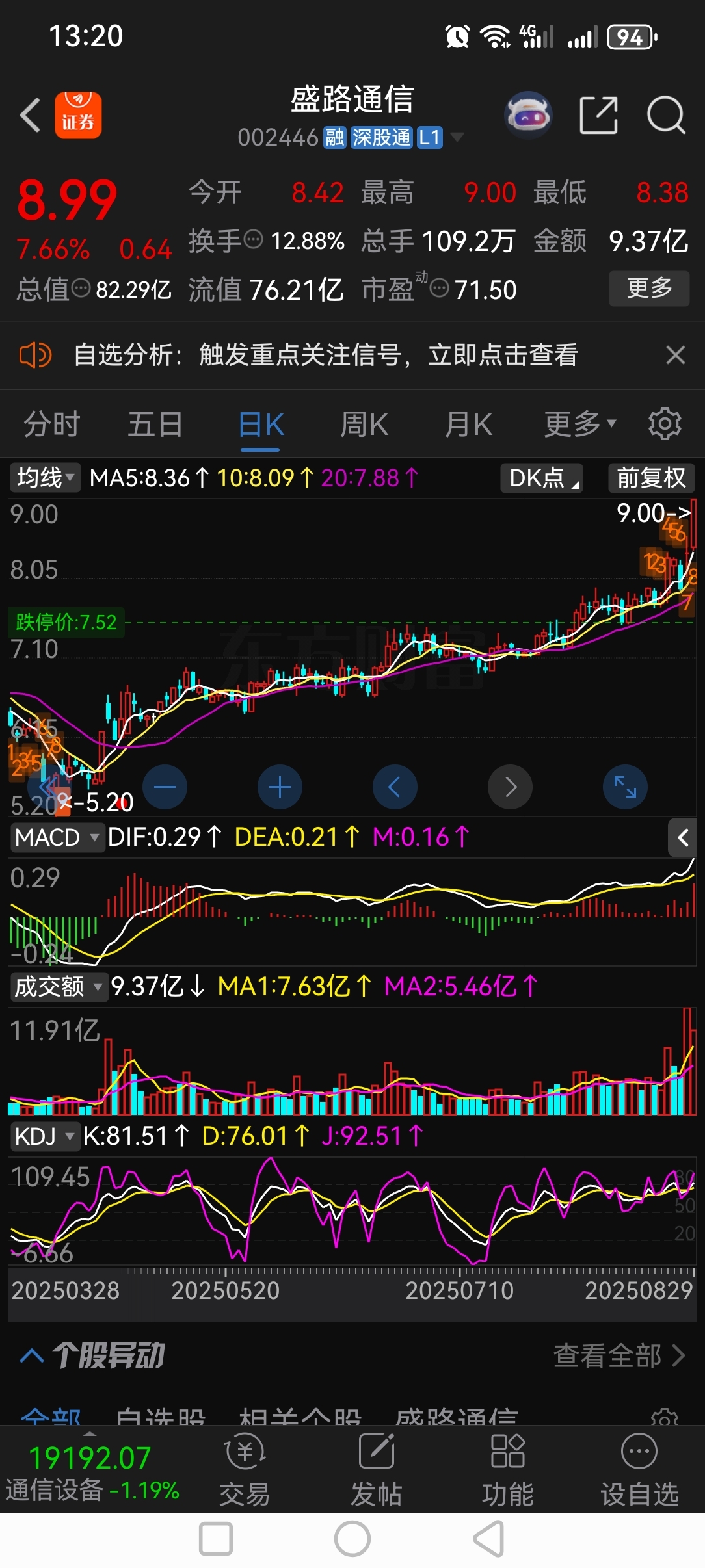Viewport: 705px width, 1568px height.
Task: Tap the speaker announcement icon
Action: point(35,355)
